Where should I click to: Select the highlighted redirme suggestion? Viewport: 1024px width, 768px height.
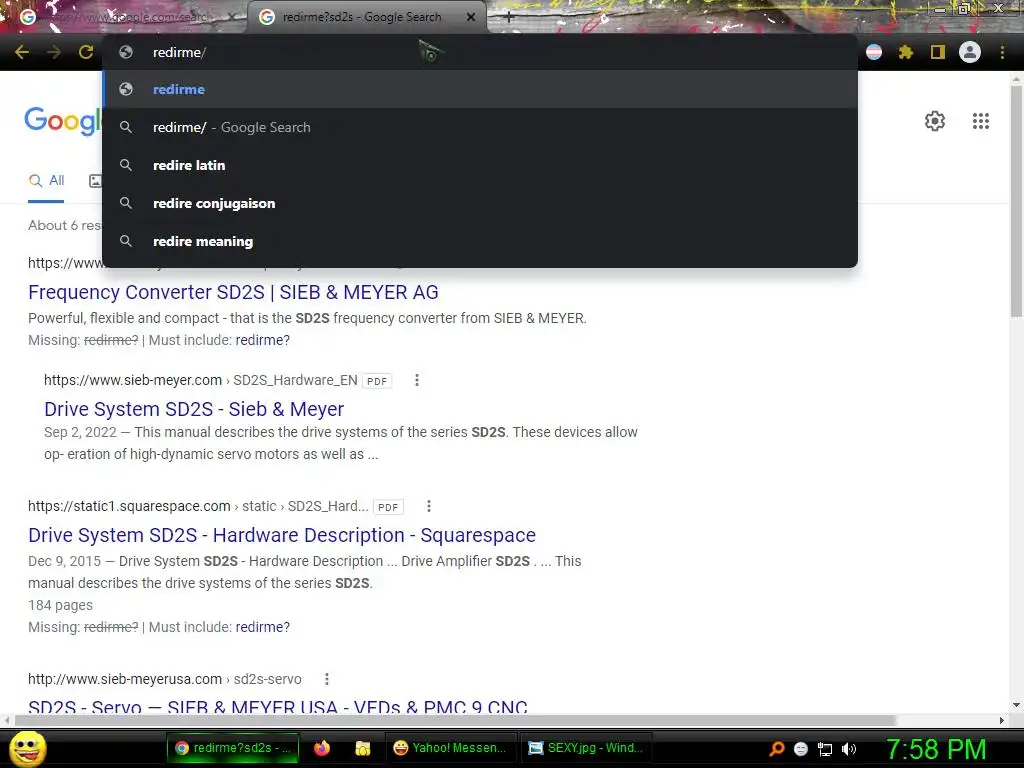click(480, 89)
